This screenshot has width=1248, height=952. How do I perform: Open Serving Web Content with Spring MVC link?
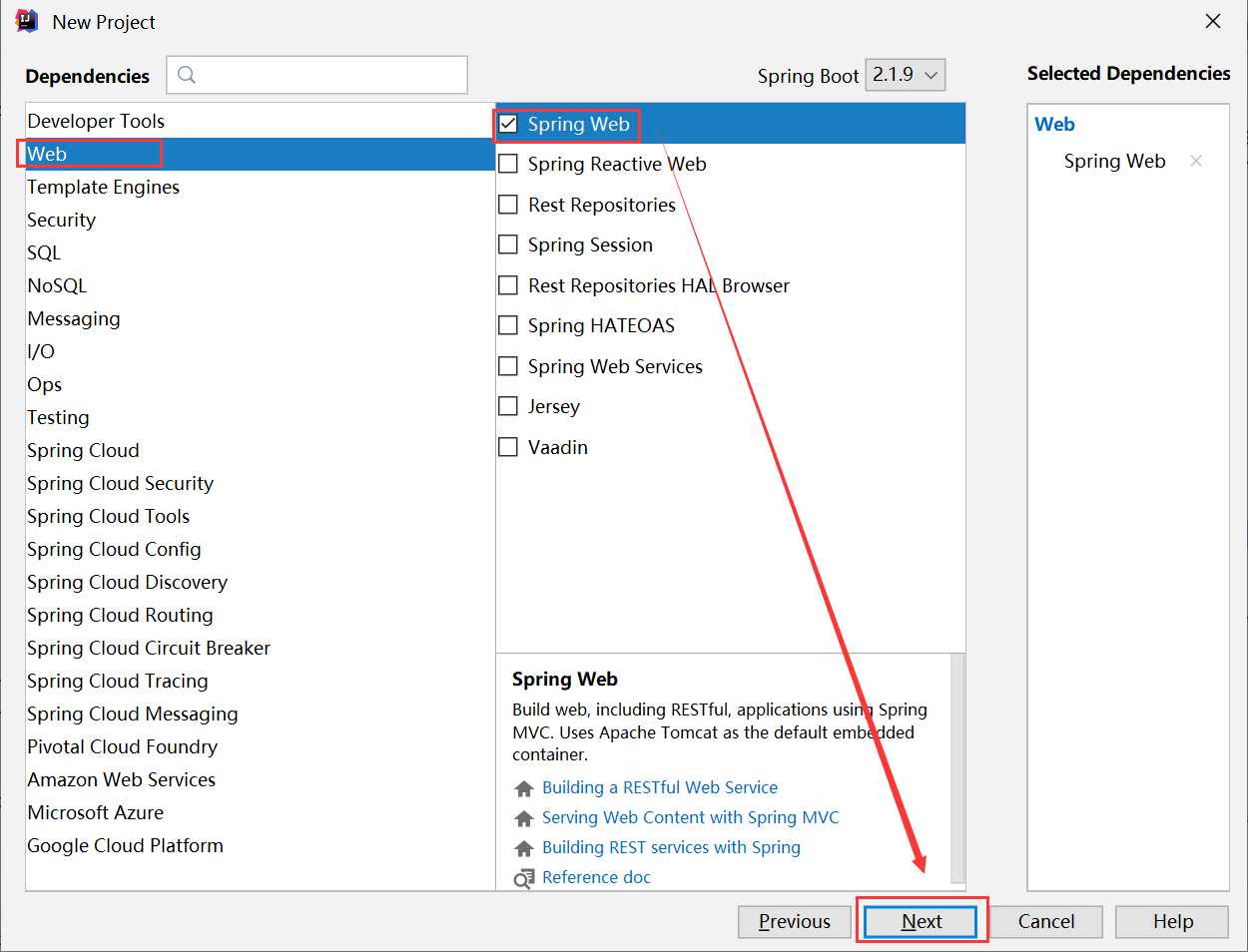point(691,817)
